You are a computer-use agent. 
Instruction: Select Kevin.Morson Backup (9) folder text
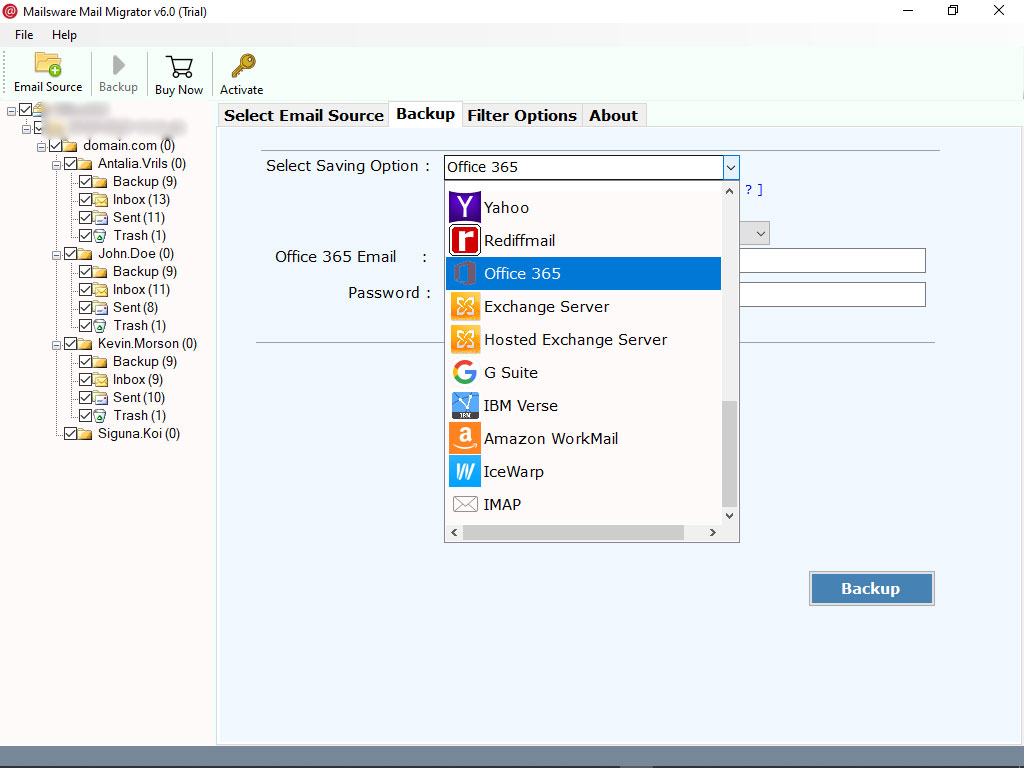pyautogui.click(x=145, y=361)
